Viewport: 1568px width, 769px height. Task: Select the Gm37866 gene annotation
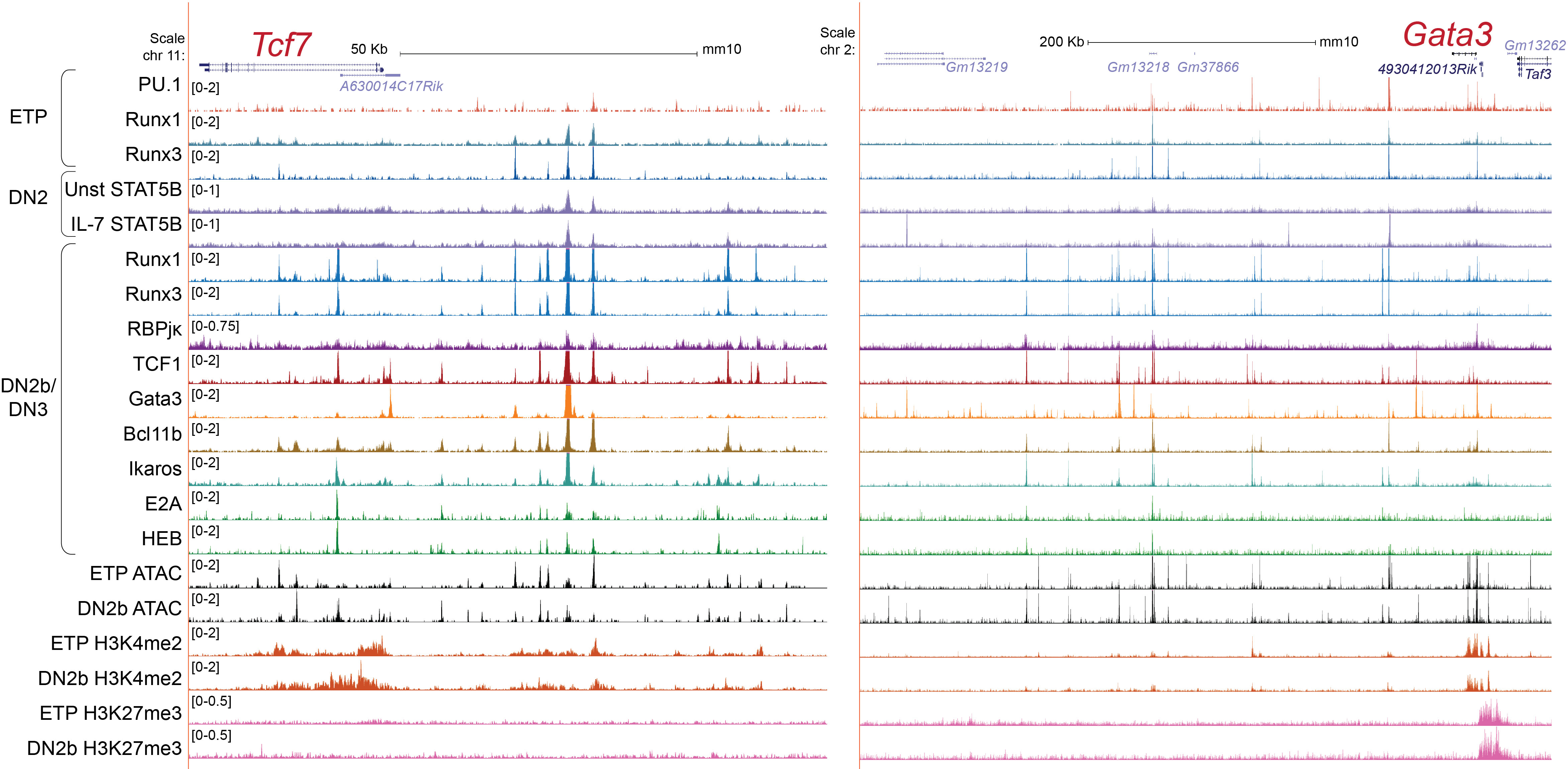tap(1208, 67)
